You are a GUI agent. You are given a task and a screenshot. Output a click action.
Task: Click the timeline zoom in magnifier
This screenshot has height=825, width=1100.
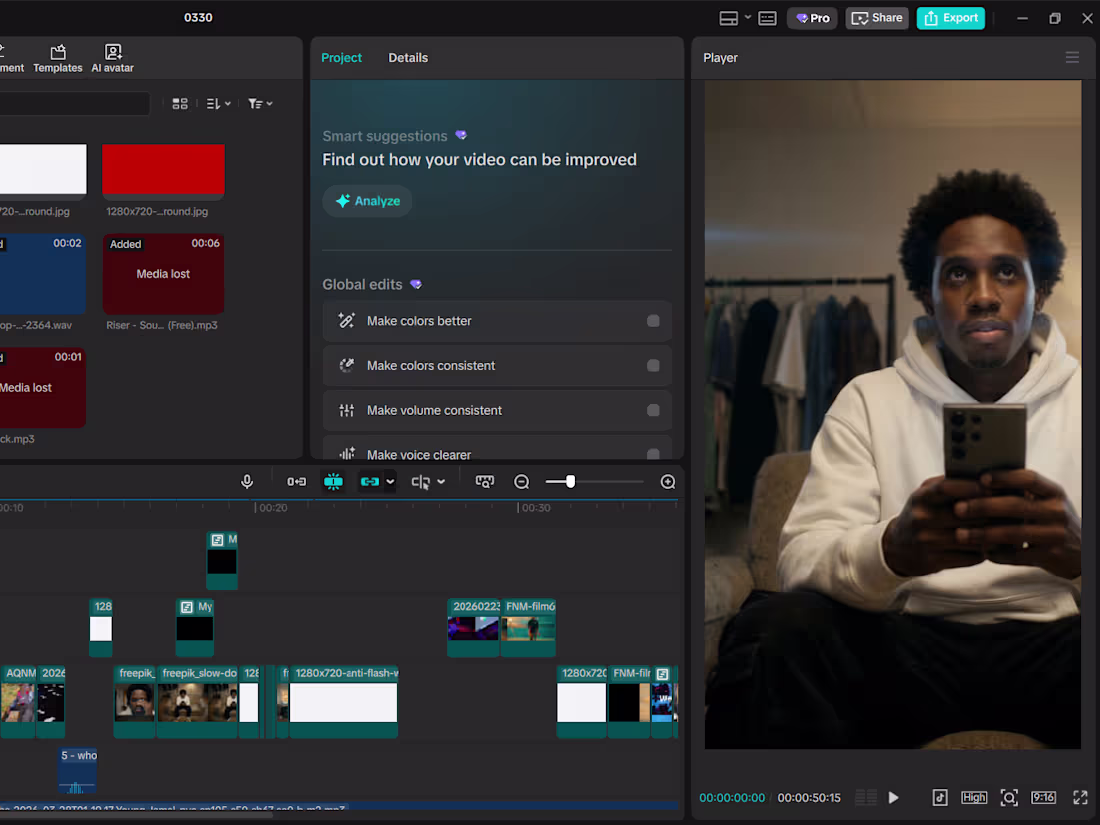(x=668, y=482)
